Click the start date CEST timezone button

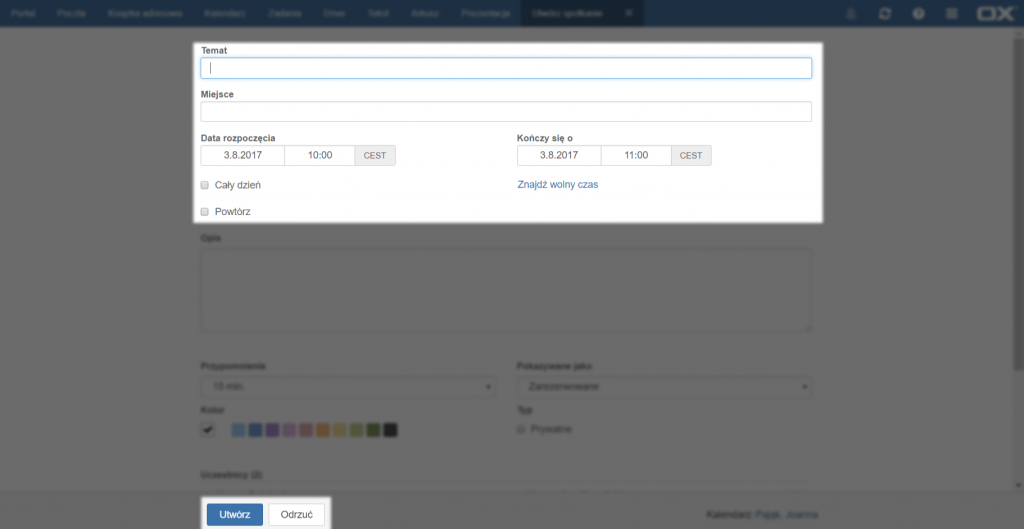click(x=375, y=155)
